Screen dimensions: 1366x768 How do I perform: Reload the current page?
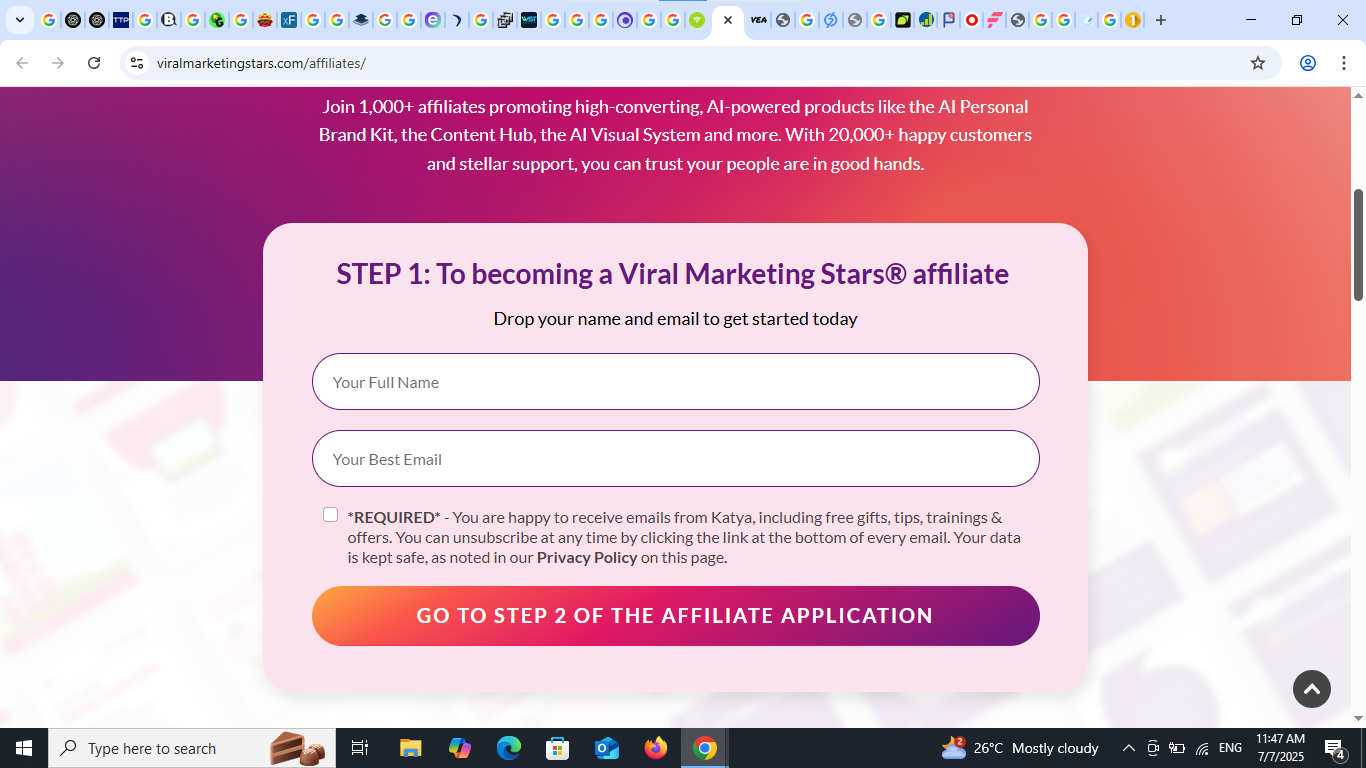(94, 63)
